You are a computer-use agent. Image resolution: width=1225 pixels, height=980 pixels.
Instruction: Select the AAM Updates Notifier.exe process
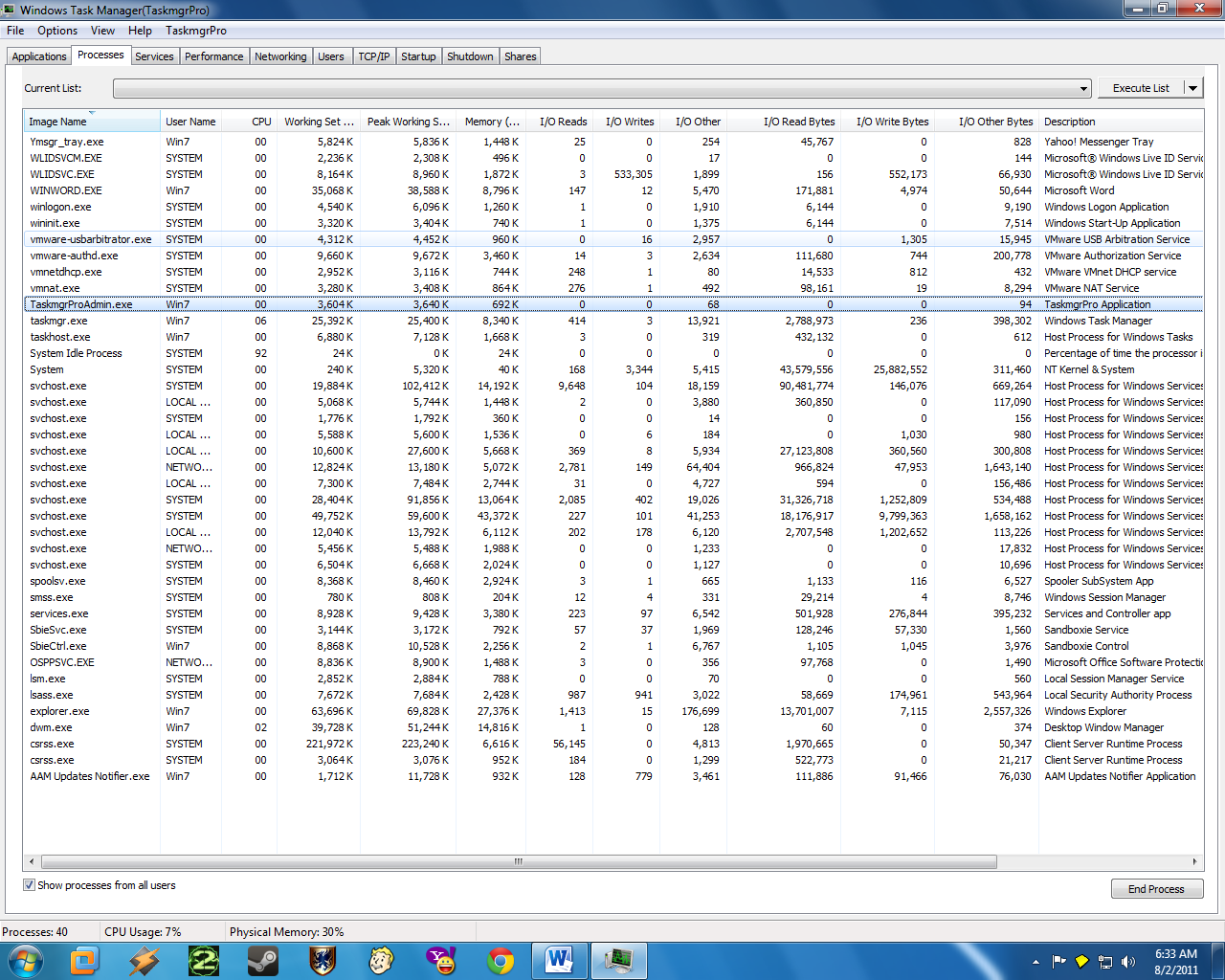613,776
